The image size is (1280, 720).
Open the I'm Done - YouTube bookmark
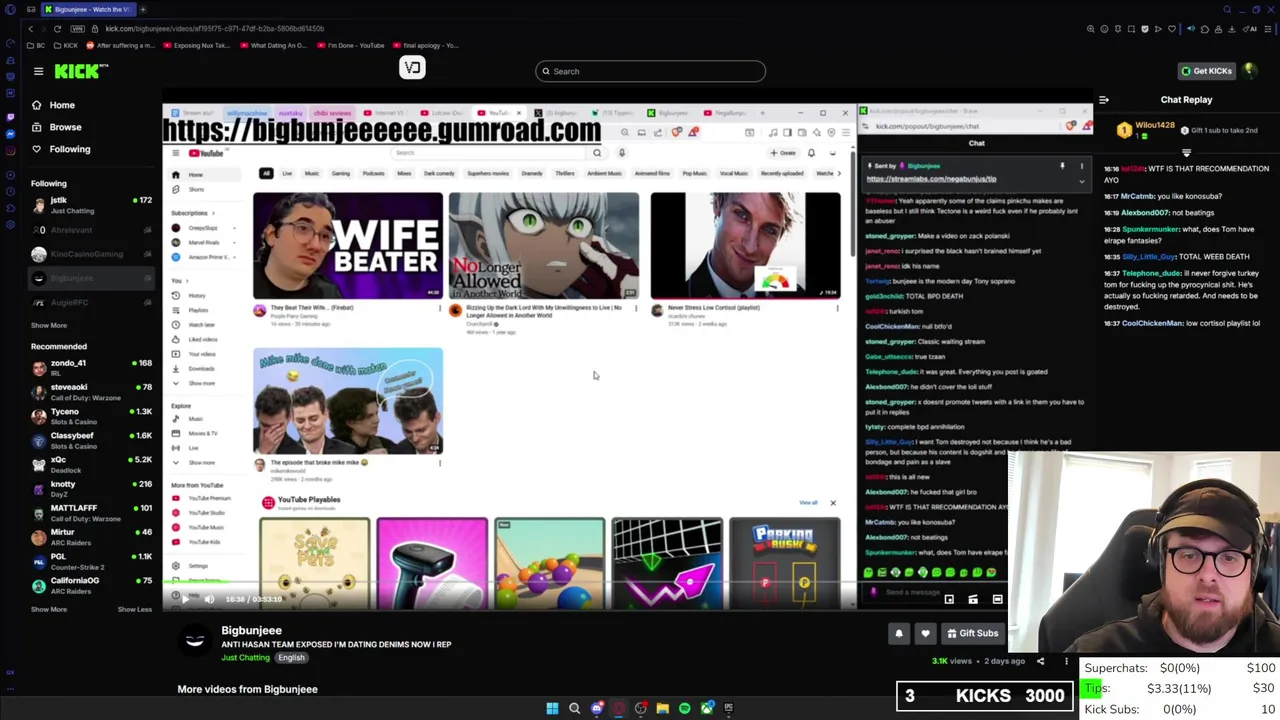click(350, 45)
